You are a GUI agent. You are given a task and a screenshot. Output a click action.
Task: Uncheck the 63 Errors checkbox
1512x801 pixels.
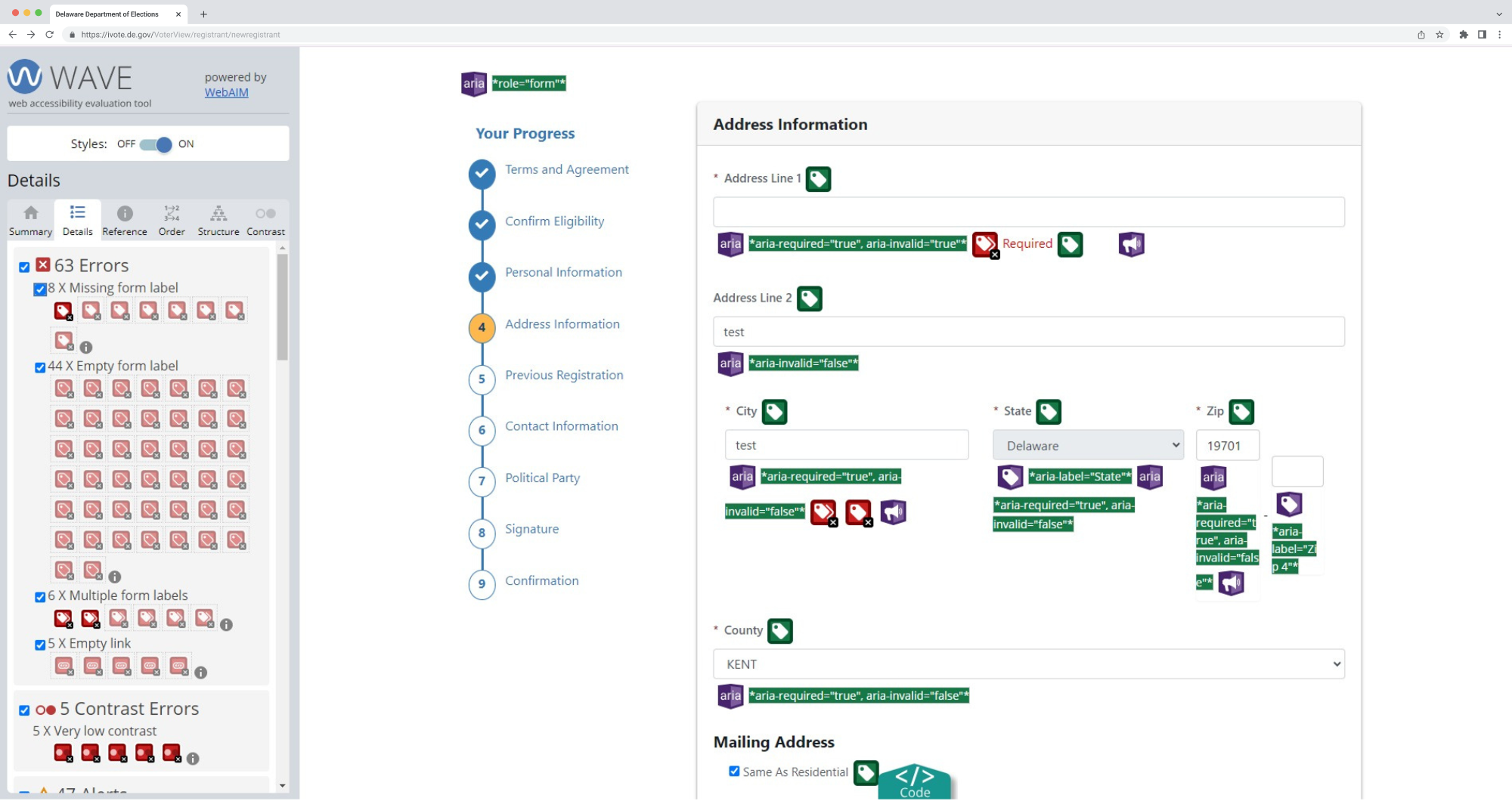pyautogui.click(x=24, y=267)
